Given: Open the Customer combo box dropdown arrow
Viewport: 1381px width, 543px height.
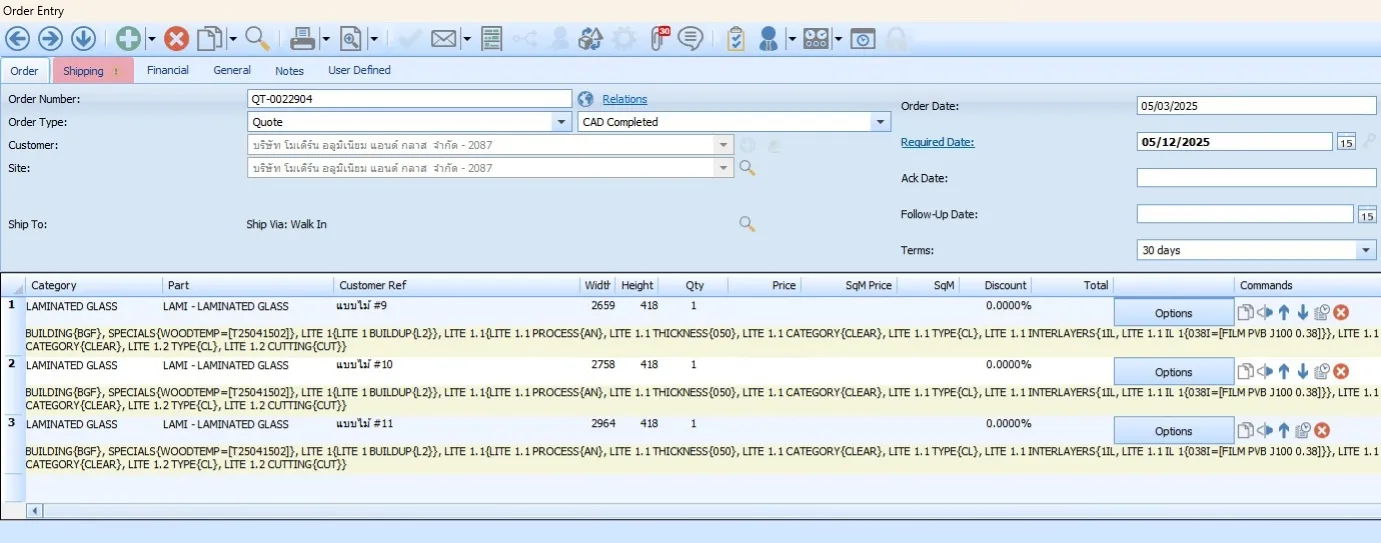Looking at the screenshot, I should [x=724, y=145].
